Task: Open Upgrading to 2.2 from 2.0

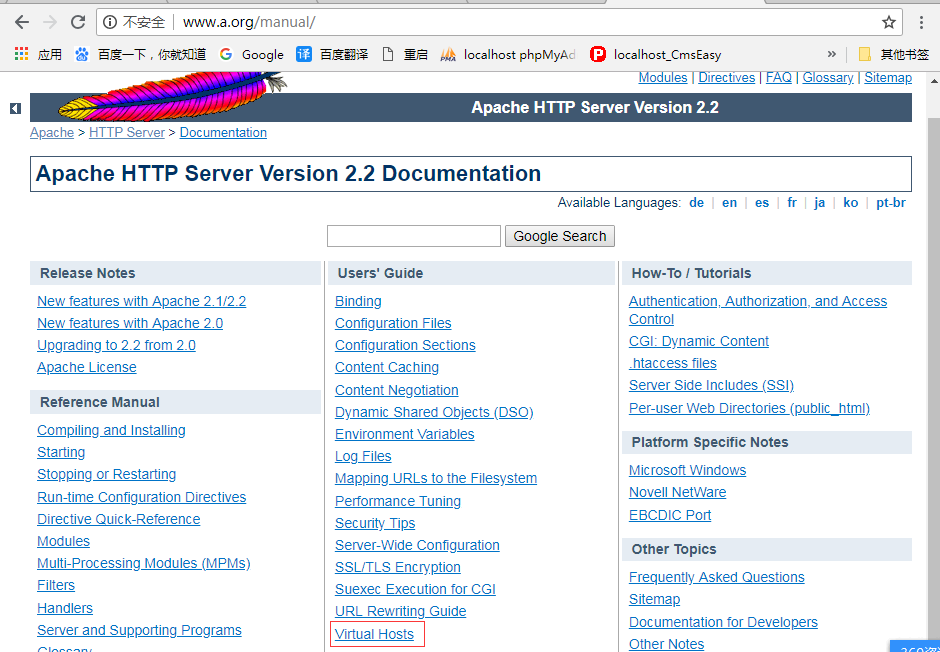Action: pos(116,345)
